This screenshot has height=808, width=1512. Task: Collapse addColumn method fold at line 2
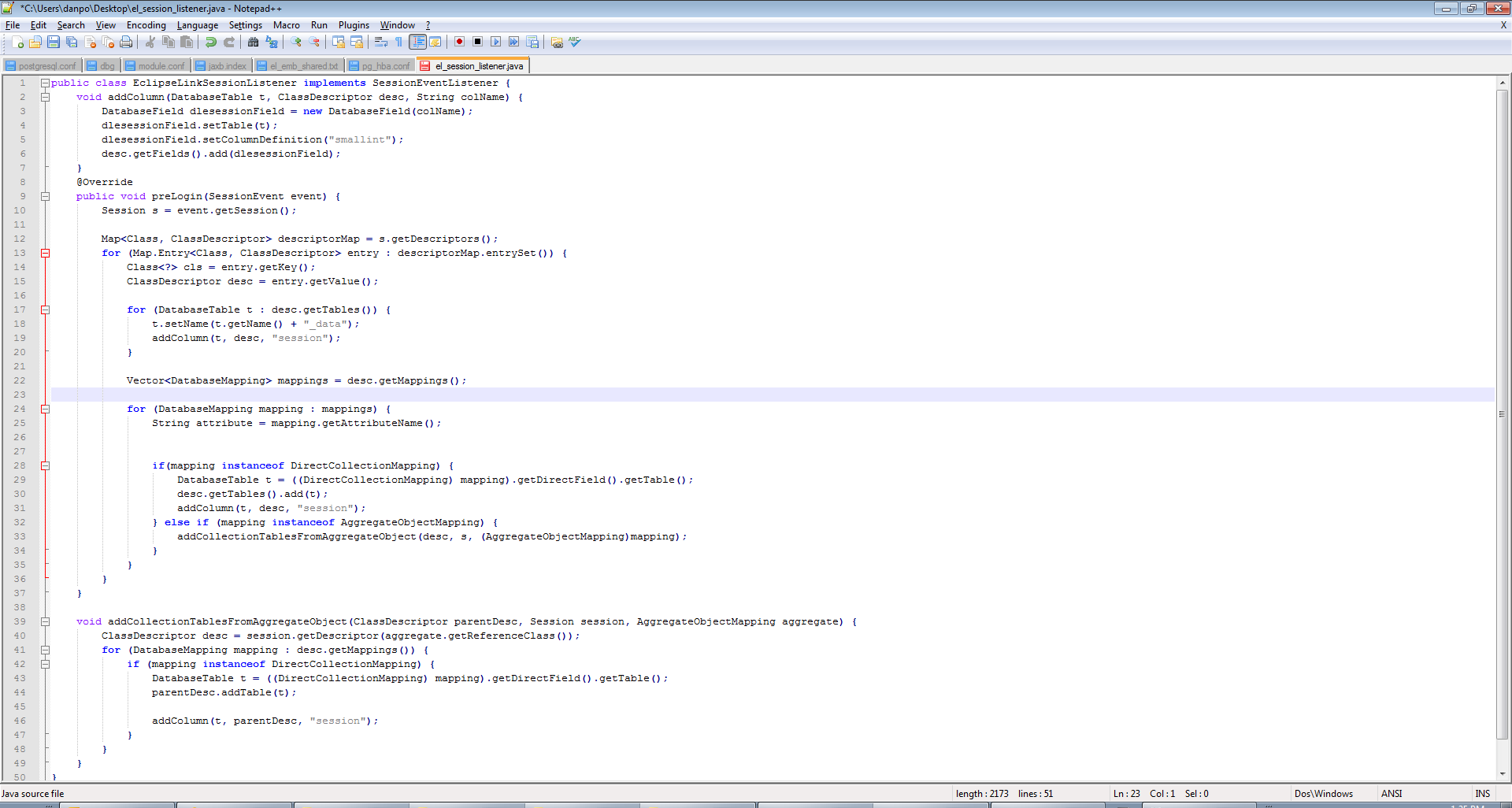click(45, 97)
